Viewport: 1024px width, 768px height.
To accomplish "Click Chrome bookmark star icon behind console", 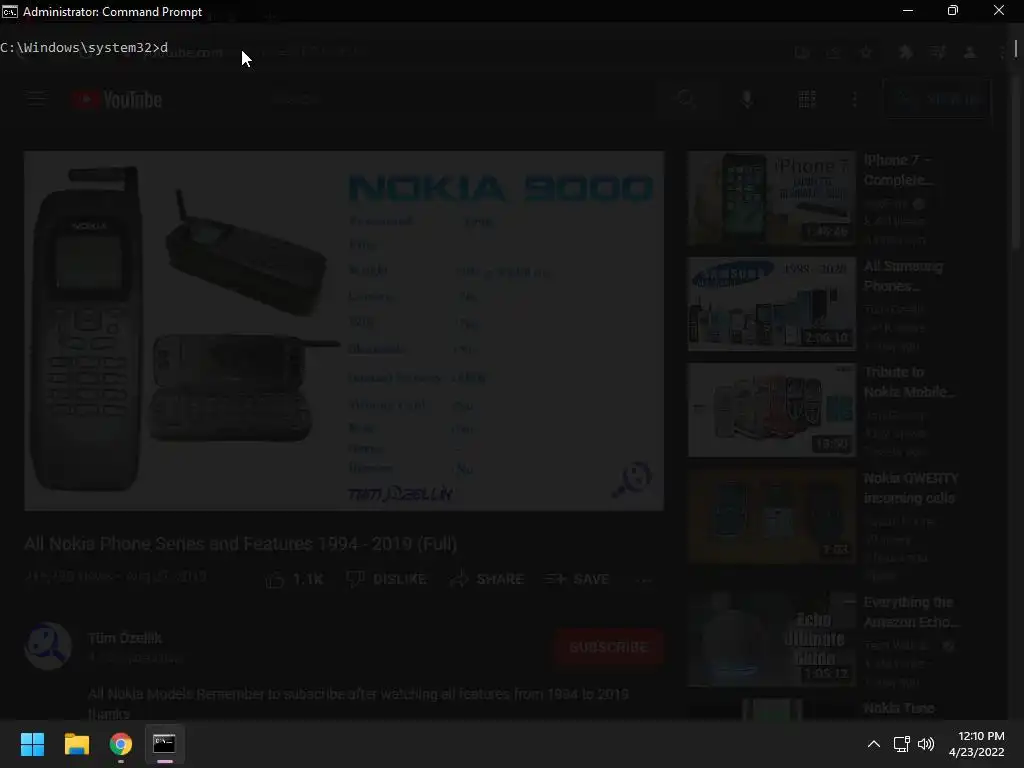I will (x=866, y=52).
